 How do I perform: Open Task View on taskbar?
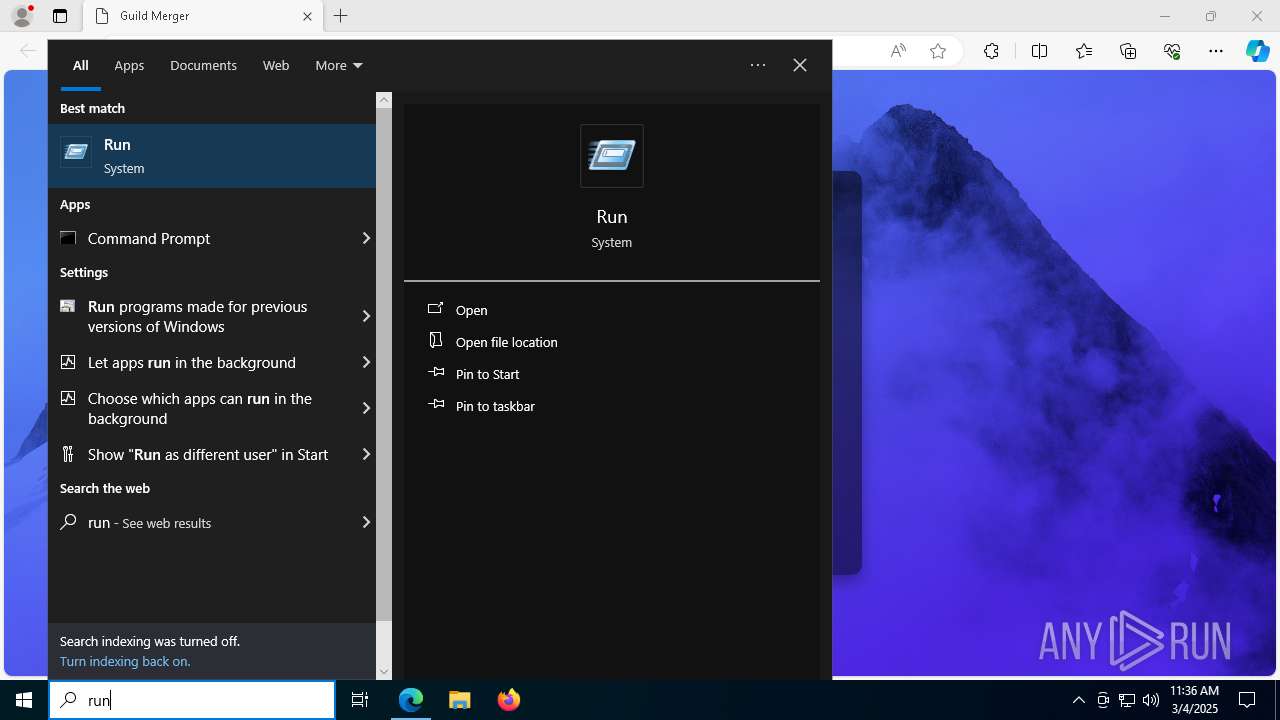click(x=360, y=700)
